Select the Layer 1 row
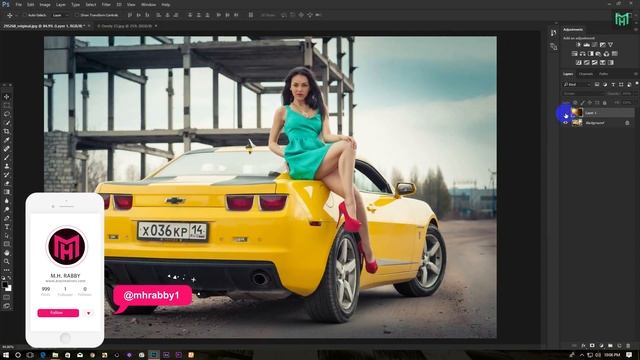640x360 pixels. 598,113
